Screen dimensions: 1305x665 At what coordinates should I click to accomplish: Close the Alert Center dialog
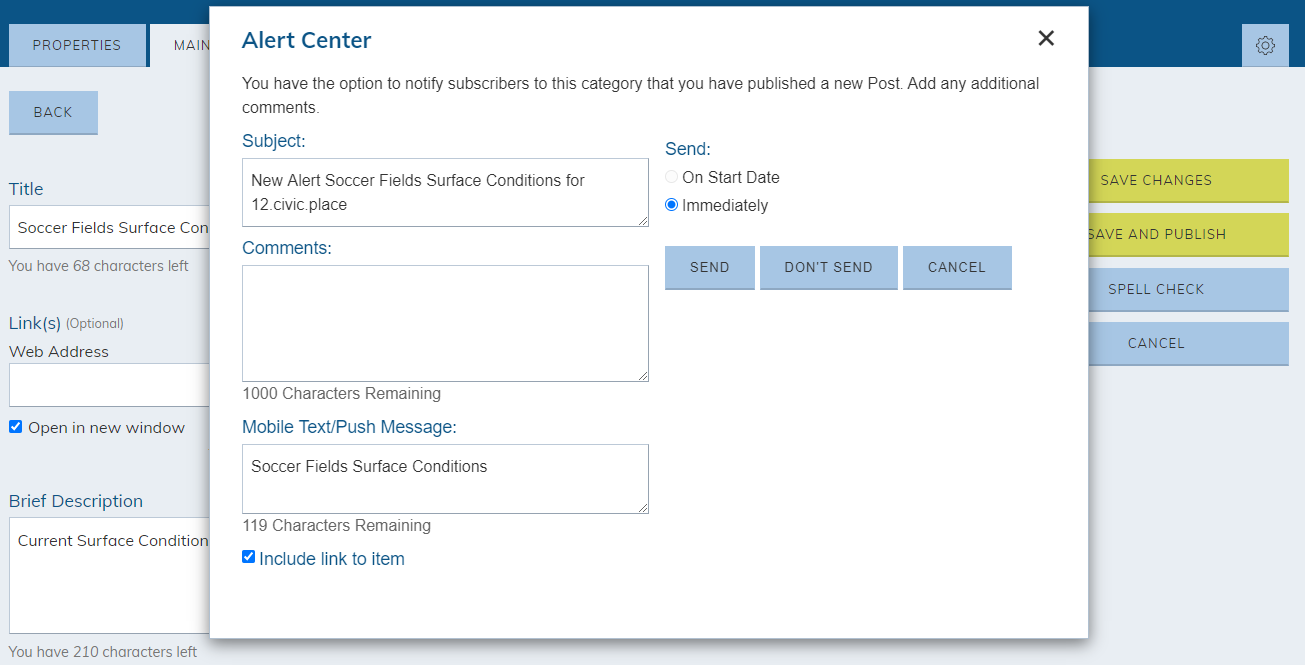[x=1046, y=38]
